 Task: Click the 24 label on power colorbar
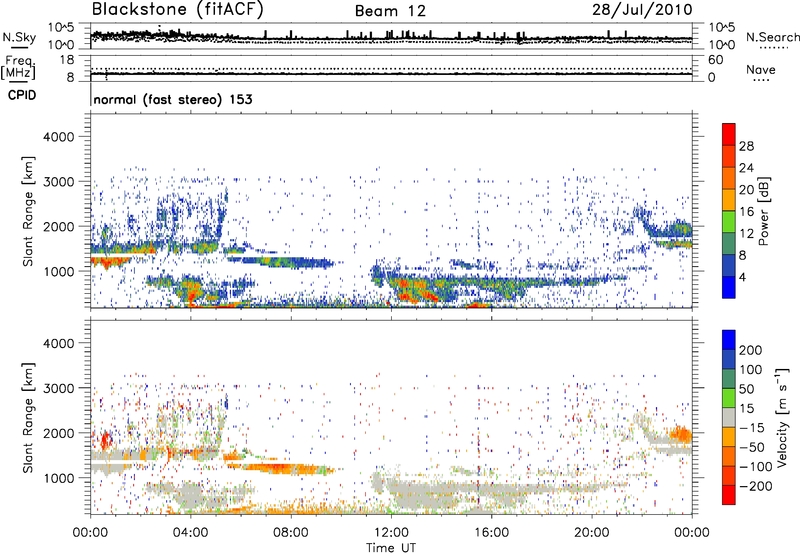pyautogui.click(x=746, y=168)
